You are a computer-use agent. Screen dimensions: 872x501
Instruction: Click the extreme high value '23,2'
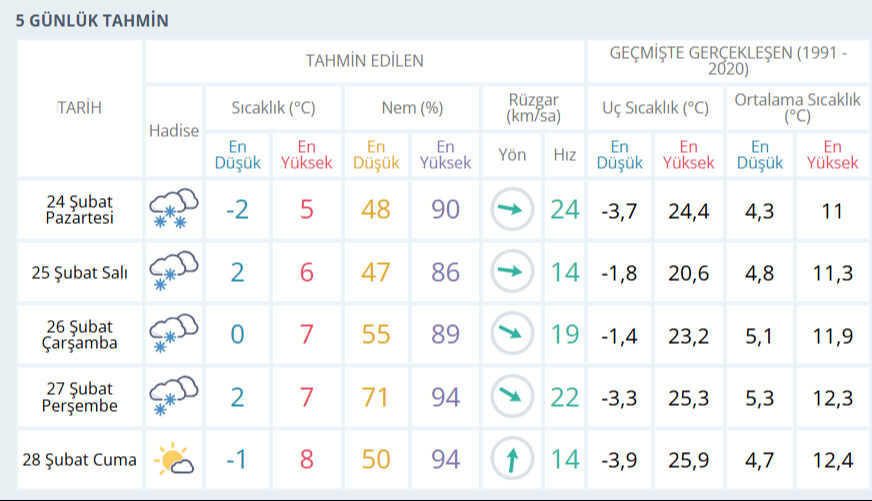(x=688, y=336)
